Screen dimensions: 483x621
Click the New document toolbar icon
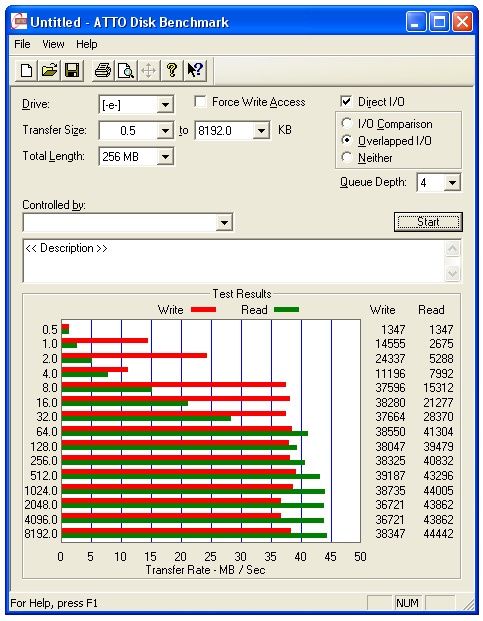26,70
